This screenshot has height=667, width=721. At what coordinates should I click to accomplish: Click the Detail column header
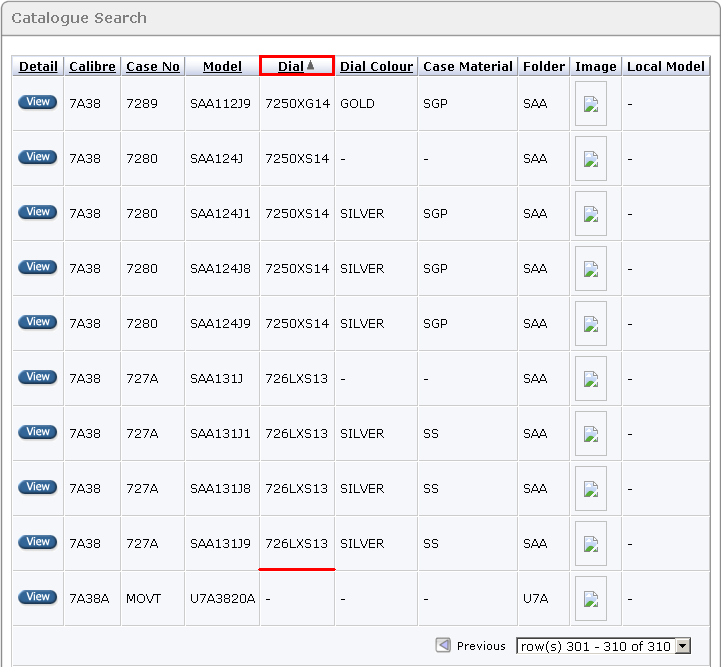pos(38,67)
